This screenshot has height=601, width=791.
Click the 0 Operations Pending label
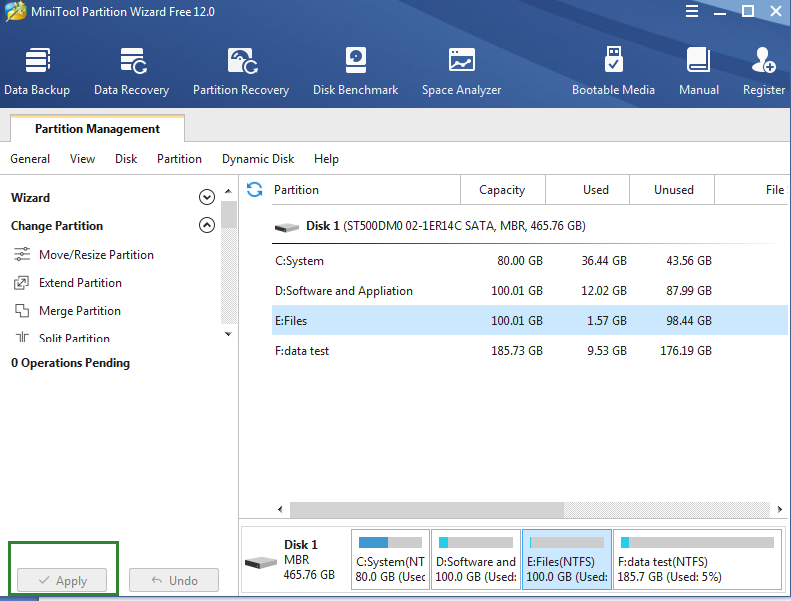pyautogui.click(x=71, y=363)
